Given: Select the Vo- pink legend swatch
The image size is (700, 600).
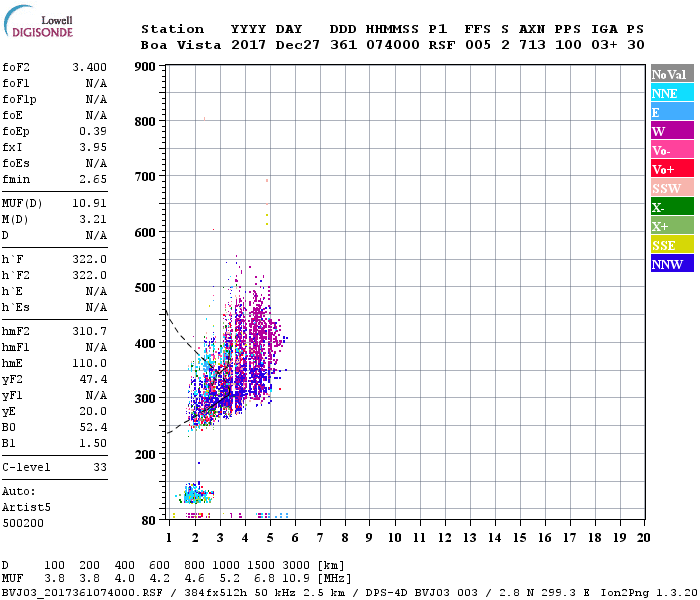Looking at the screenshot, I should [672, 150].
